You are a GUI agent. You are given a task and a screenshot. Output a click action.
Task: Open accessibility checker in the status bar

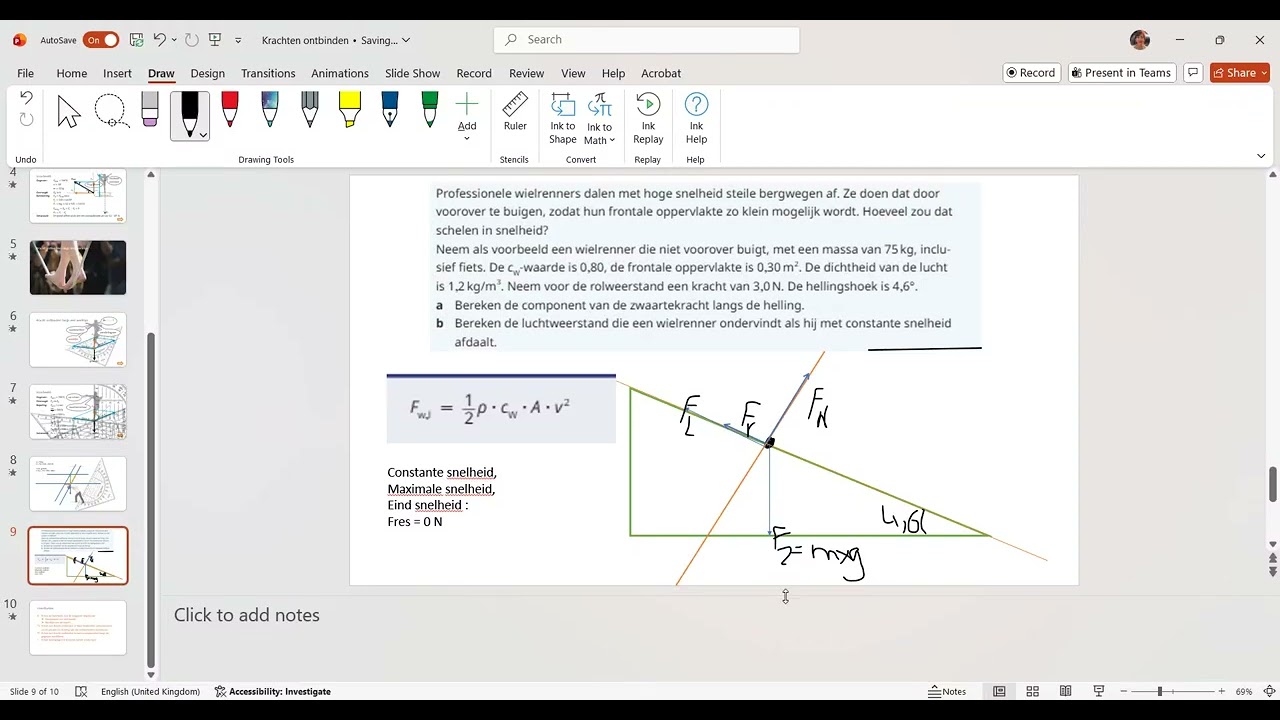[x=273, y=691]
